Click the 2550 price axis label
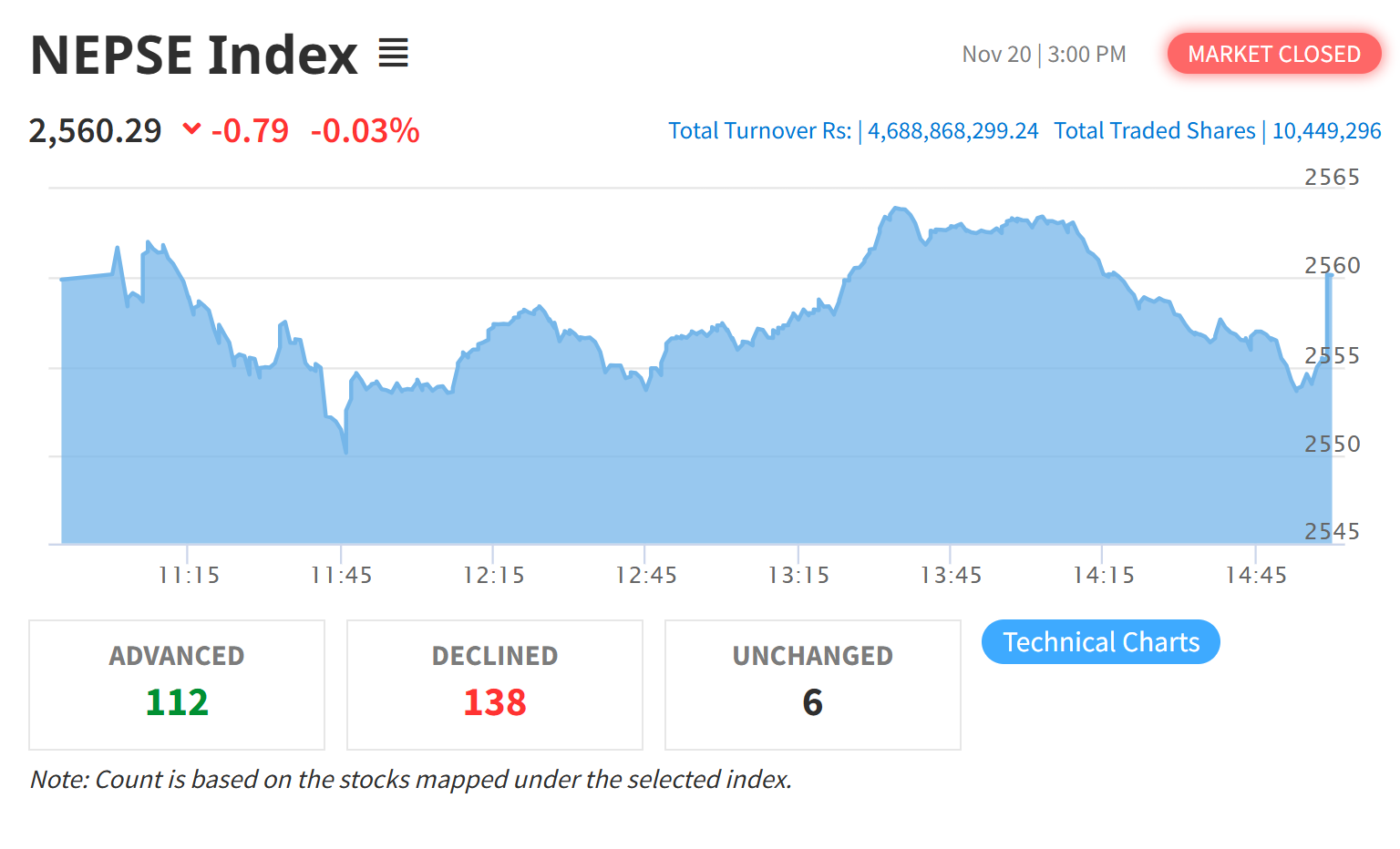The width and height of the screenshot is (1400, 849). point(1332,445)
